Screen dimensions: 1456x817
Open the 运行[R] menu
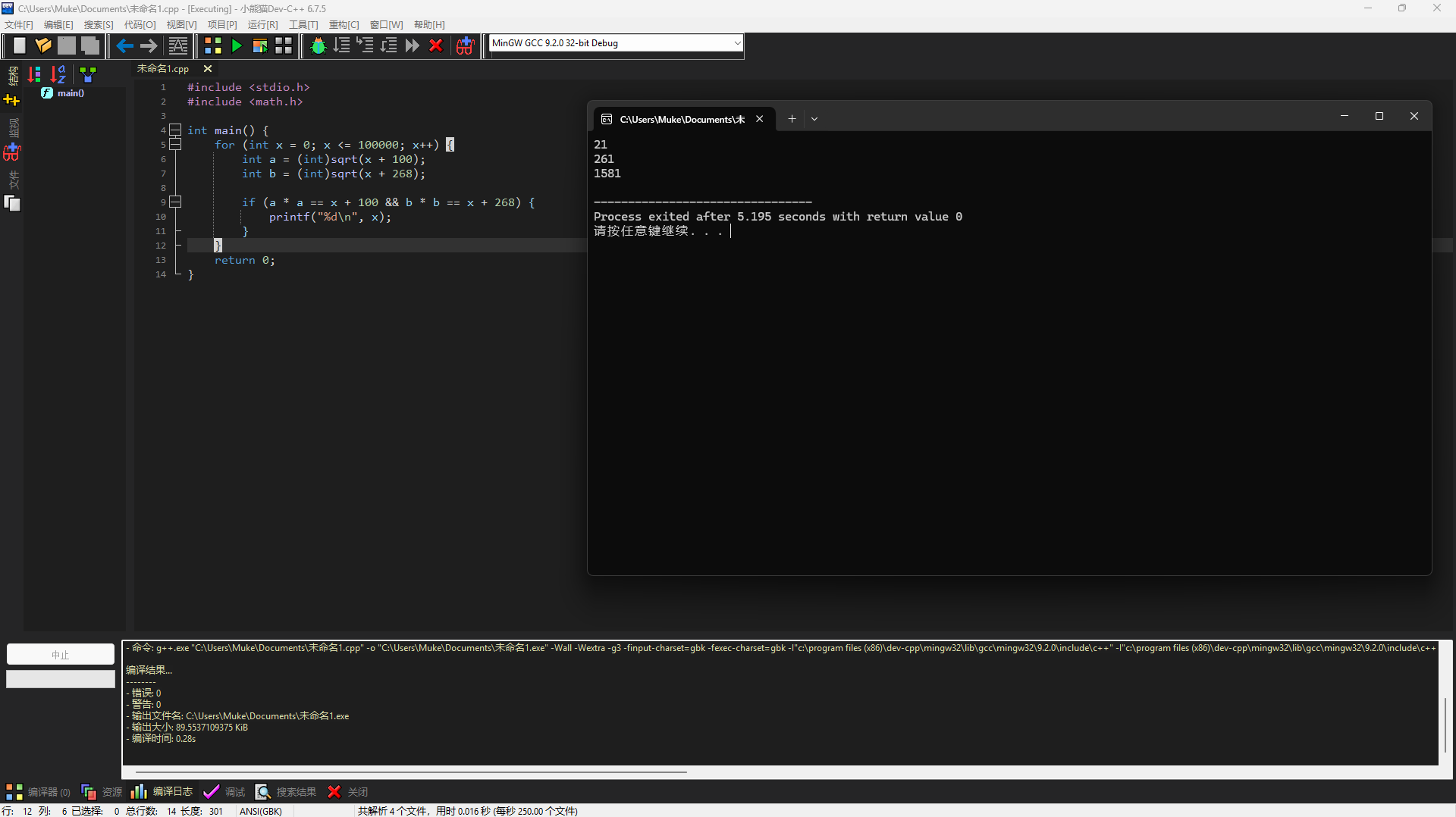click(x=262, y=25)
